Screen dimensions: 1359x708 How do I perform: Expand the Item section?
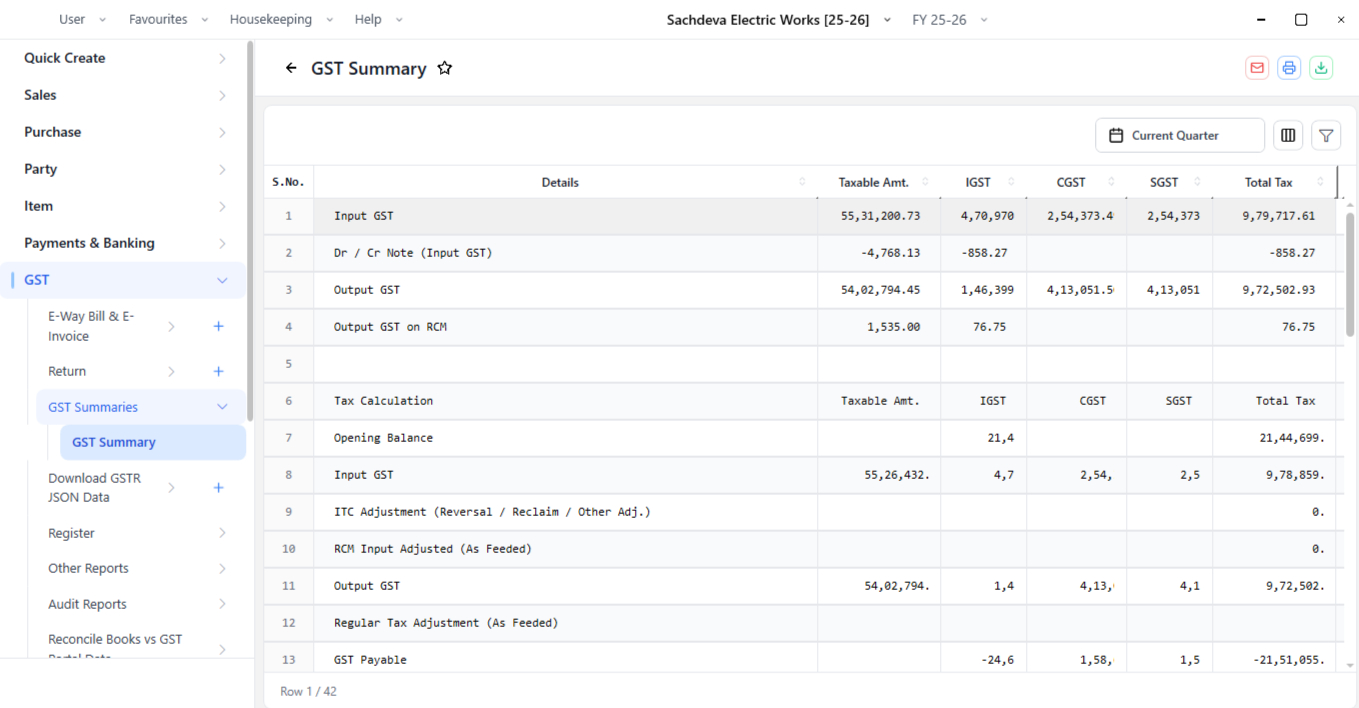125,206
